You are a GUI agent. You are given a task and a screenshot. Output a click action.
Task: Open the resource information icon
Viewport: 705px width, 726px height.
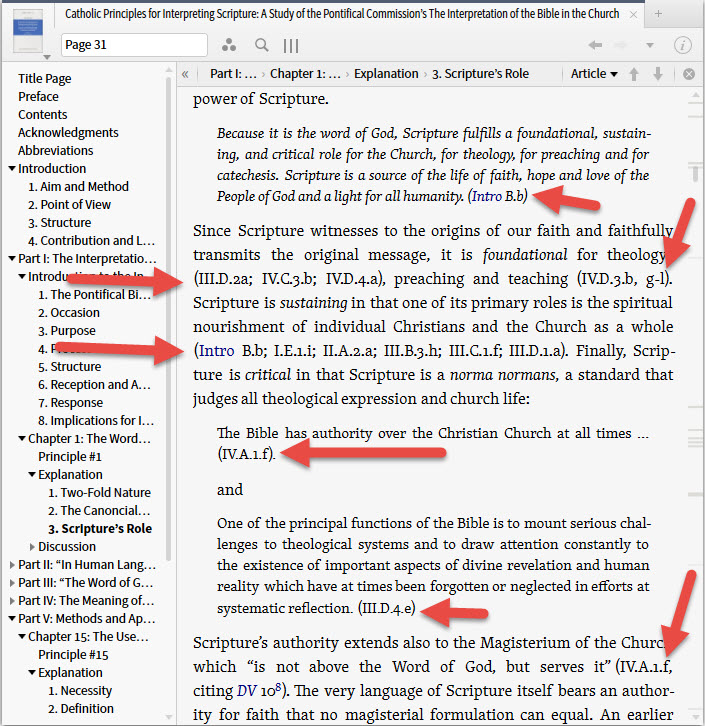(682, 45)
